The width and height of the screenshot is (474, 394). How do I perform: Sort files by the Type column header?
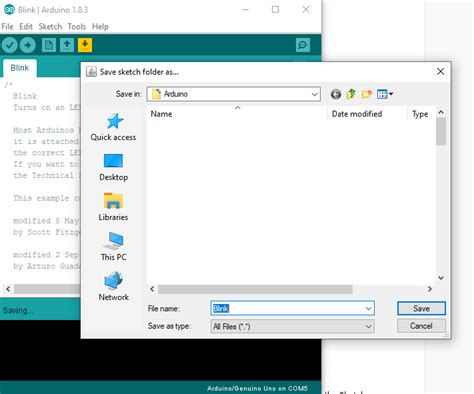point(422,114)
